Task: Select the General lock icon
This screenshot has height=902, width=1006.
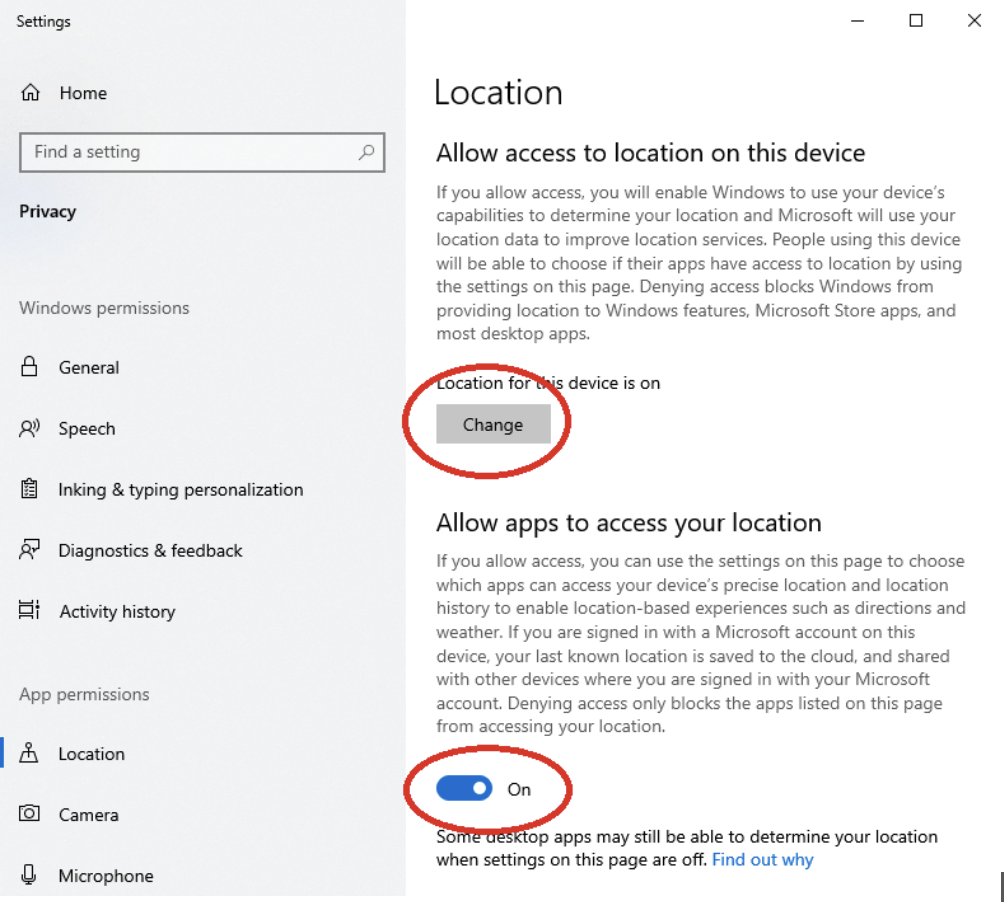Action: [x=30, y=367]
